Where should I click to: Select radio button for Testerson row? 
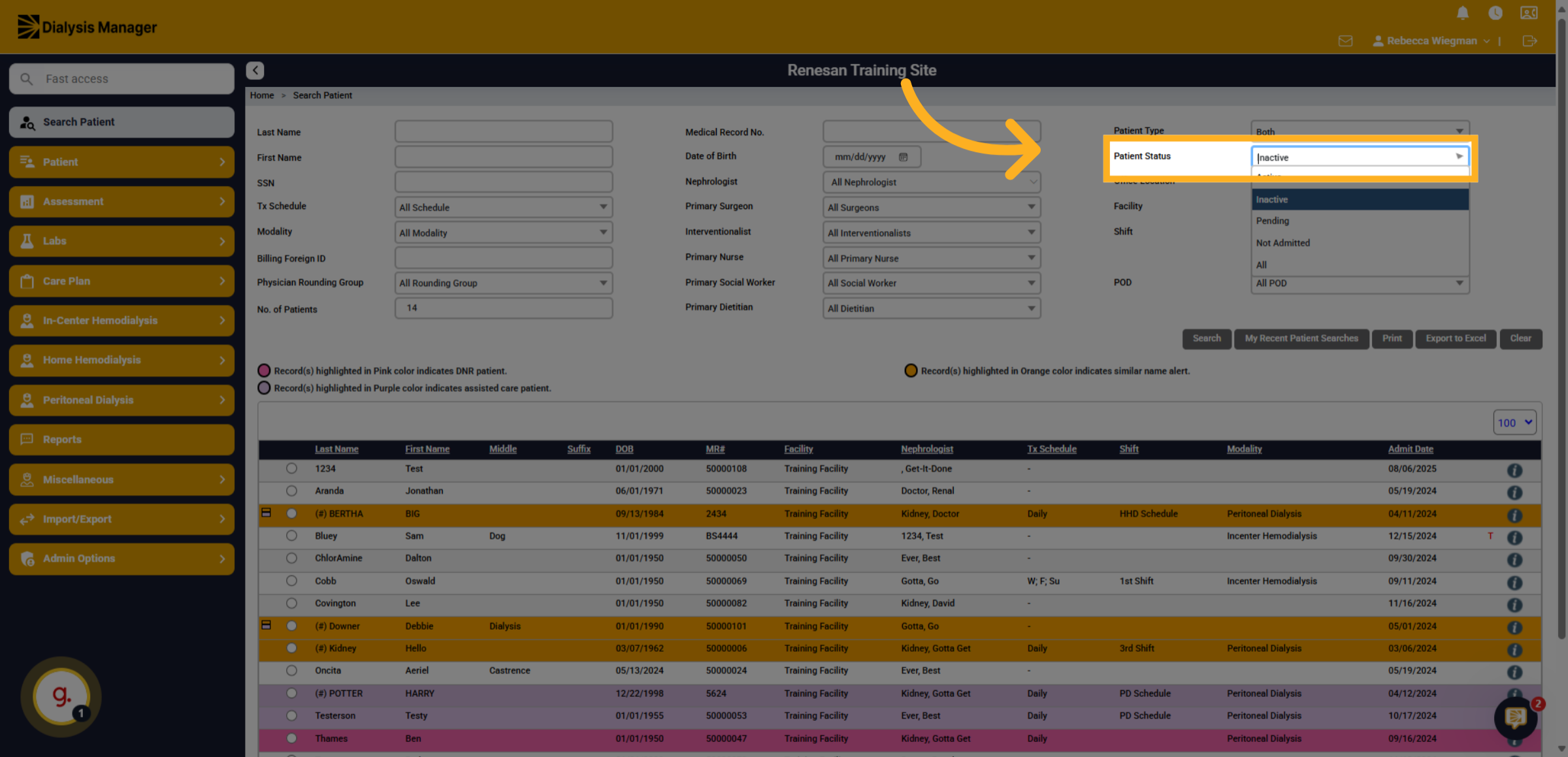tap(291, 716)
